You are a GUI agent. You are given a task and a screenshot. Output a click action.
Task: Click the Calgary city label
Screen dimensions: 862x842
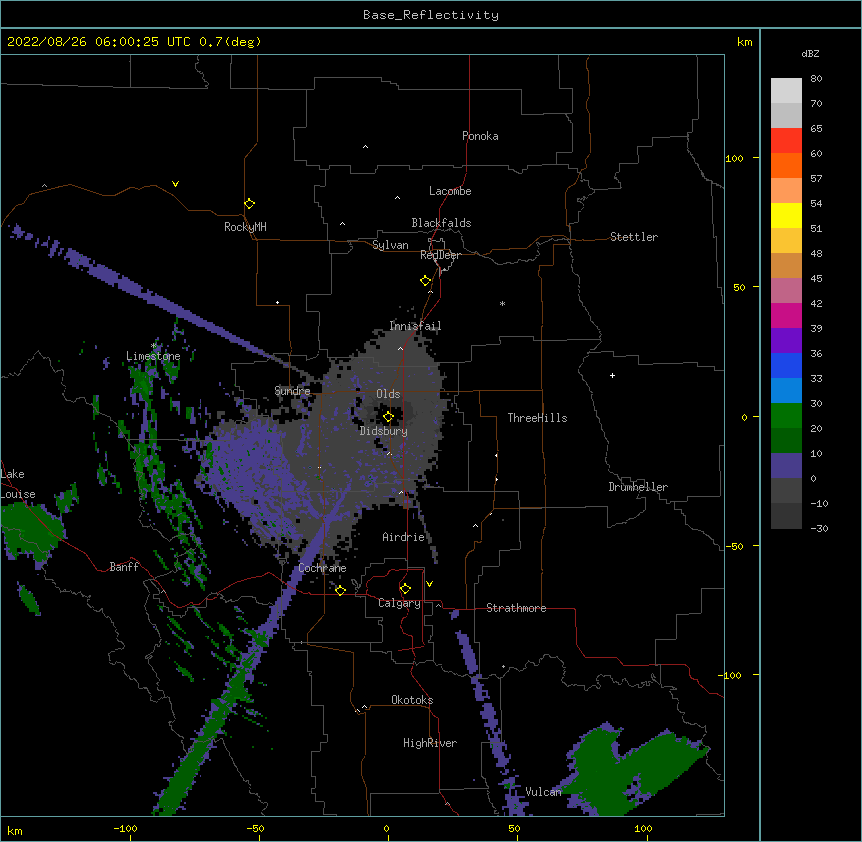pyautogui.click(x=399, y=603)
